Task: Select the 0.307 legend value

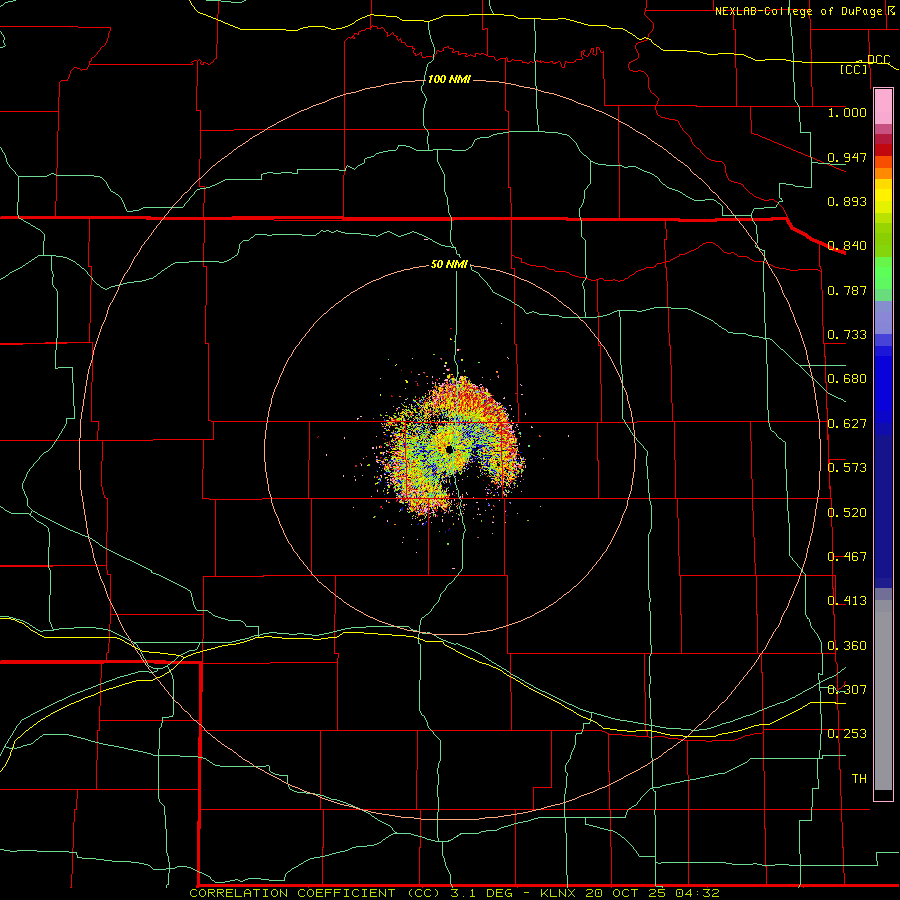Action: click(847, 690)
